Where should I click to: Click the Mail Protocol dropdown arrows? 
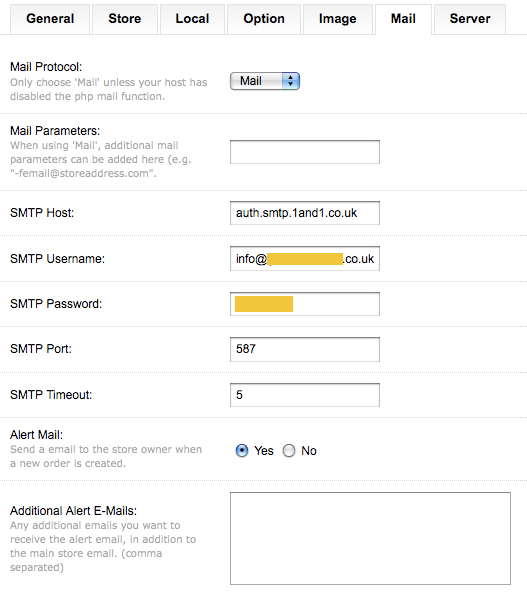(x=291, y=81)
